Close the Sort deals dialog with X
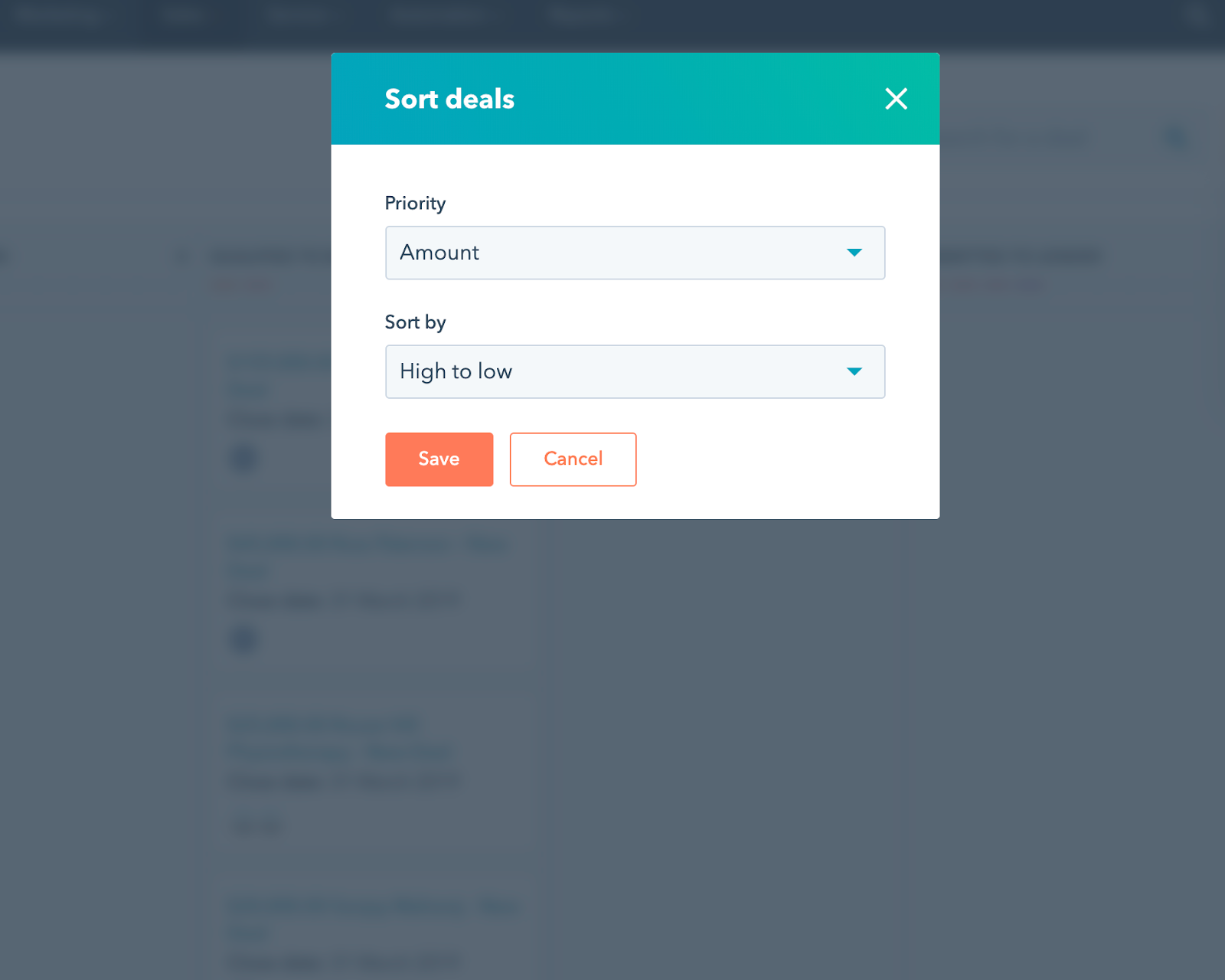Screen dimensions: 1225x980 coord(896,99)
